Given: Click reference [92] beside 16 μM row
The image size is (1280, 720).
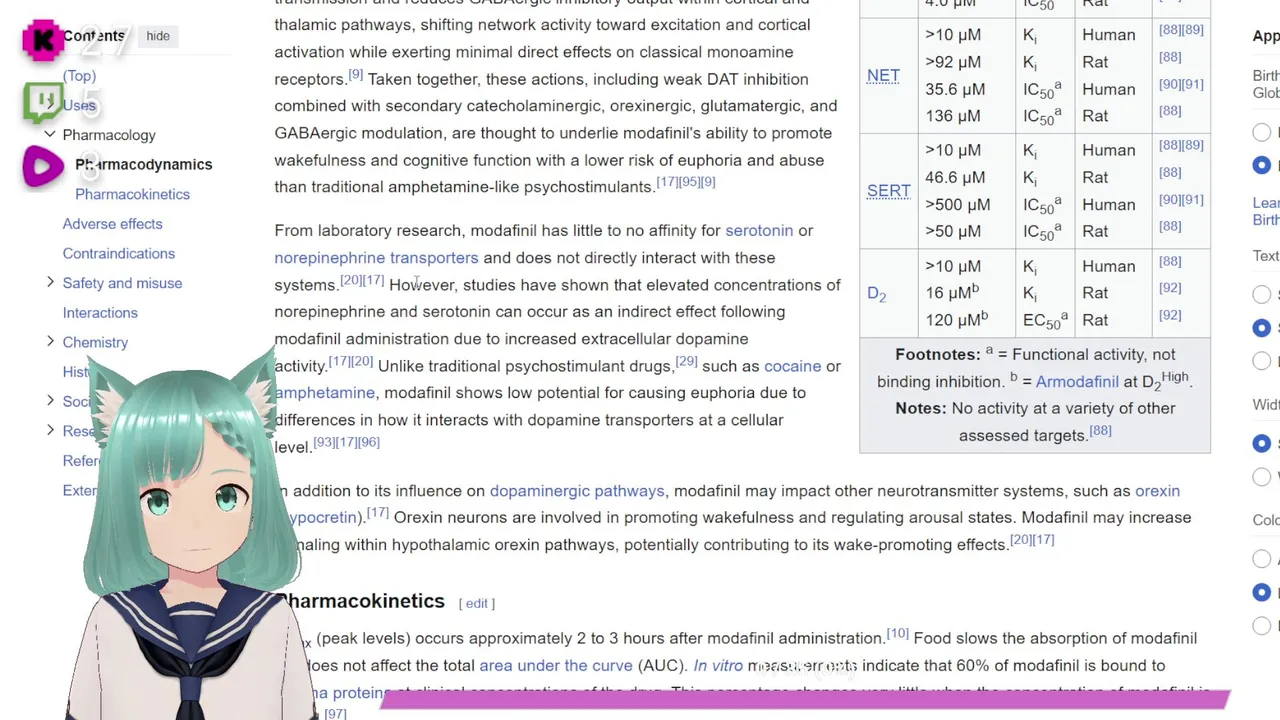Looking at the screenshot, I should (1170, 288).
